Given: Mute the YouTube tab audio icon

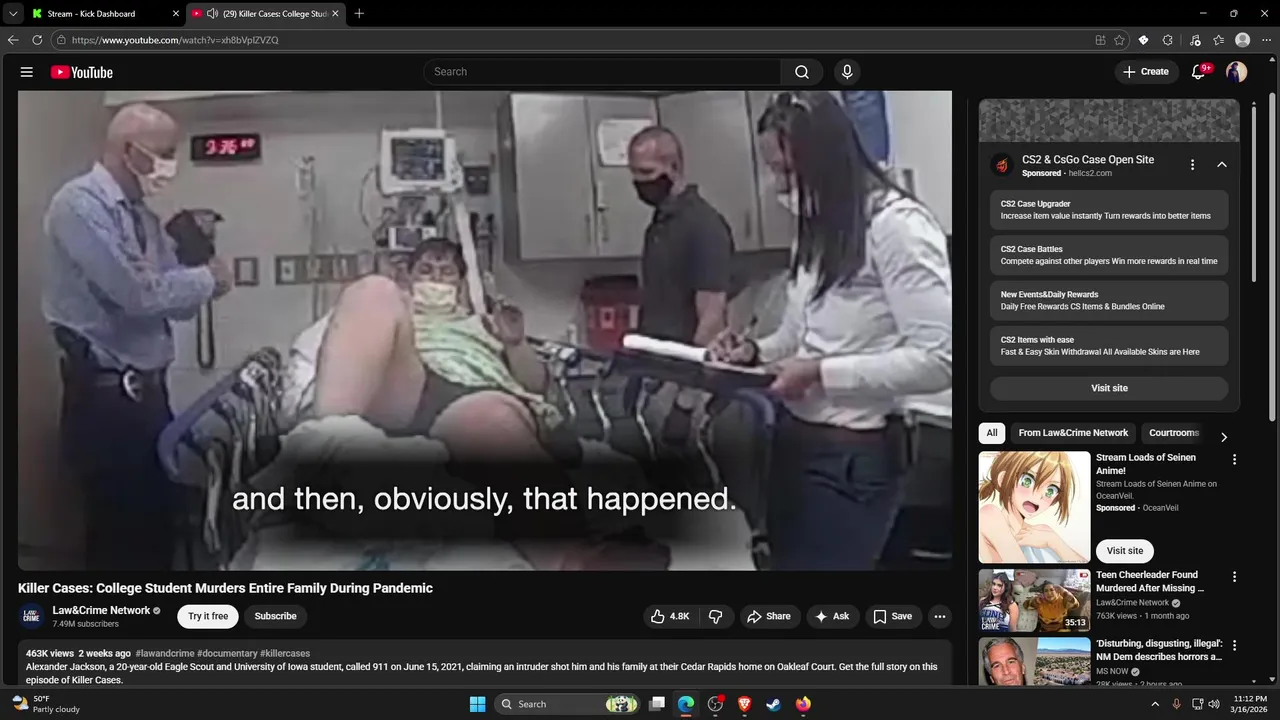Looking at the screenshot, I should (213, 14).
